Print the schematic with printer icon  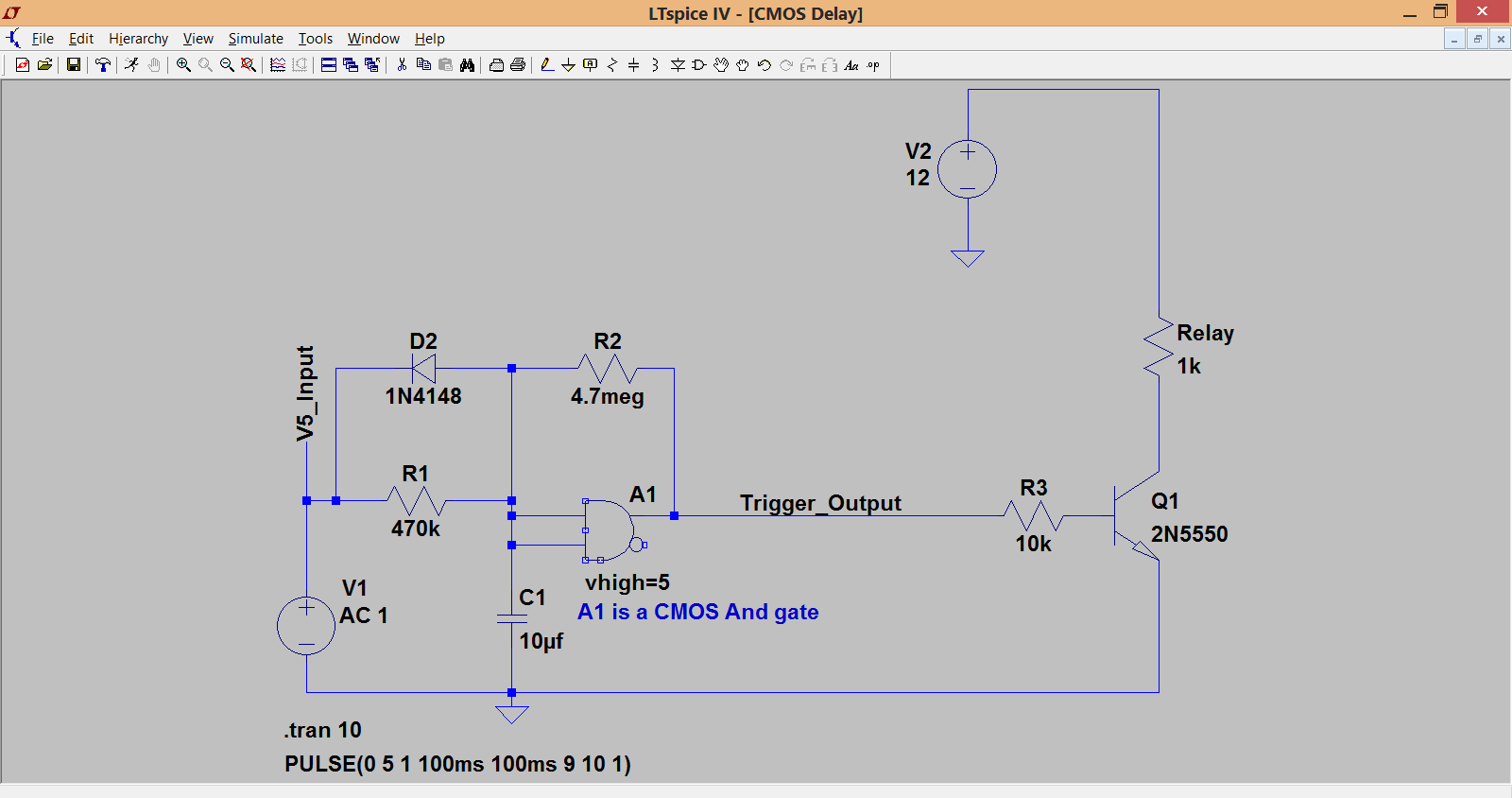(518, 65)
